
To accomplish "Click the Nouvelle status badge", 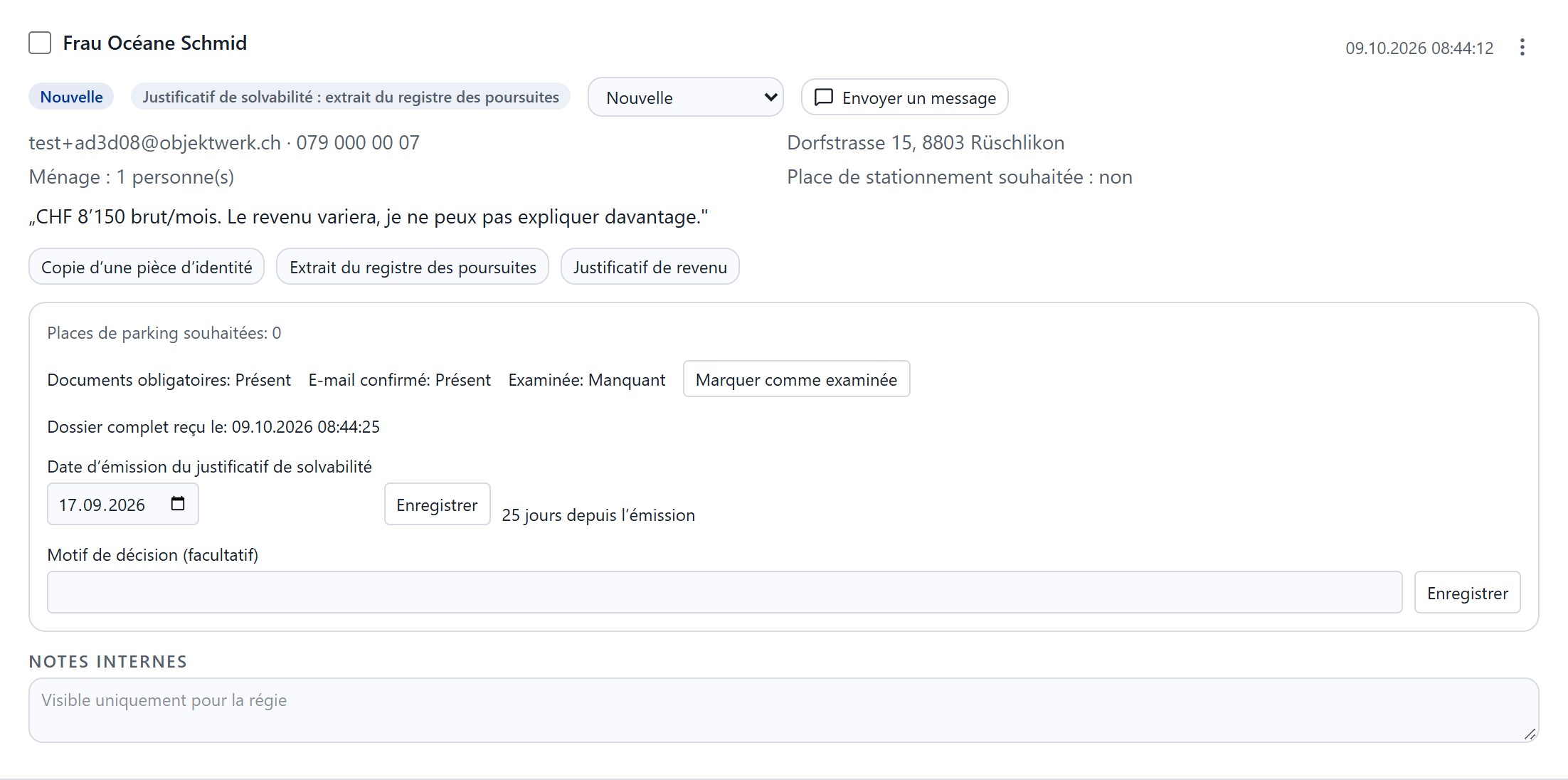I will tap(71, 97).
